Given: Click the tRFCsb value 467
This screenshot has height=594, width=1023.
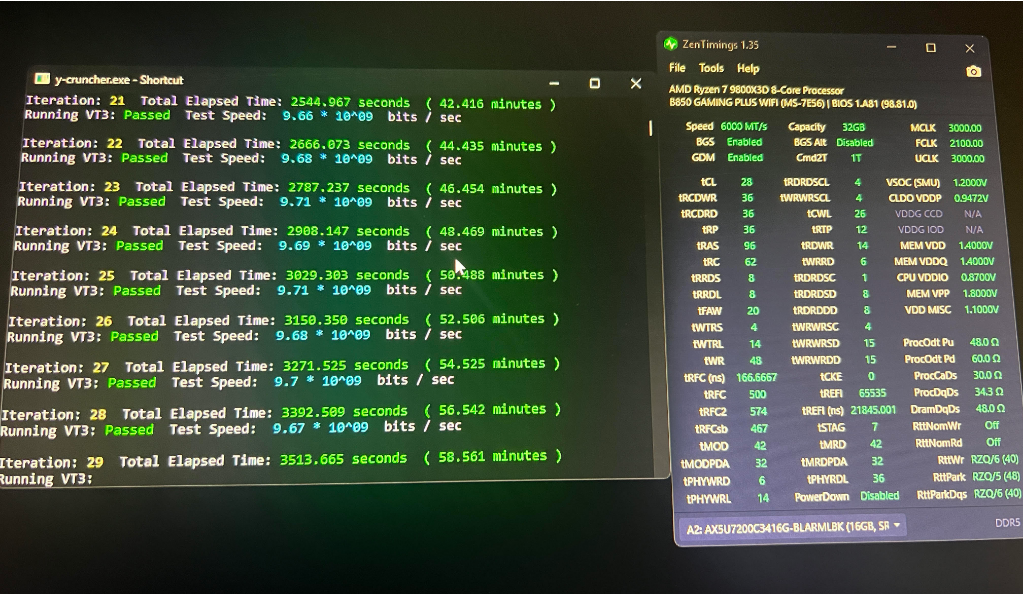Looking at the screenshot, I should pyautogui.click(x=759, y=429).
